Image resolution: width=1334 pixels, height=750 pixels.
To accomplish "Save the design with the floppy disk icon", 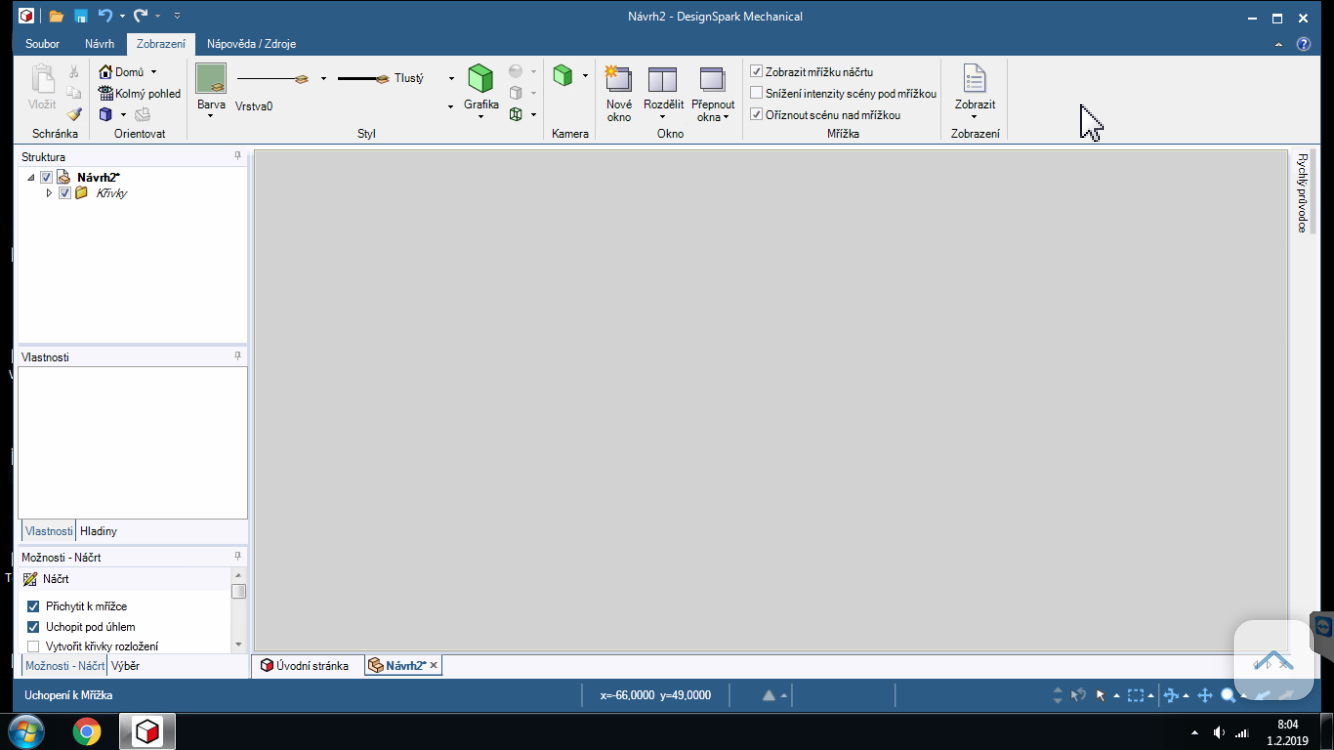I will pyautogui.click(x=81, y=16).
